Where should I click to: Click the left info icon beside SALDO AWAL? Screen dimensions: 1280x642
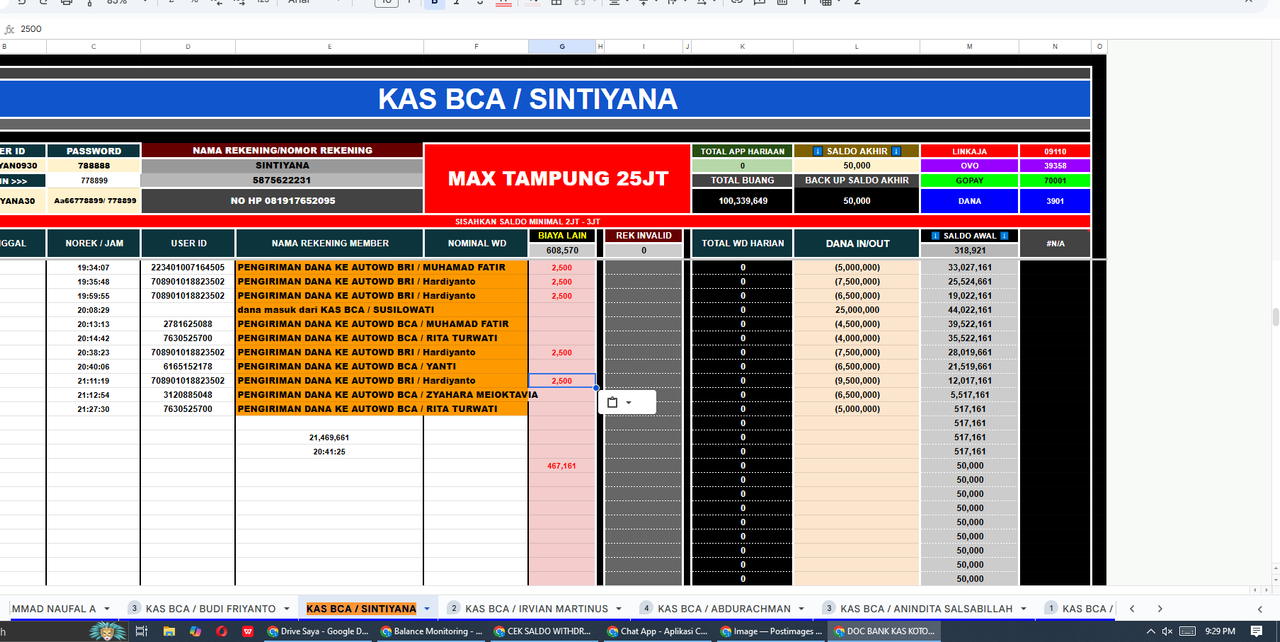[x=935, y=236]
